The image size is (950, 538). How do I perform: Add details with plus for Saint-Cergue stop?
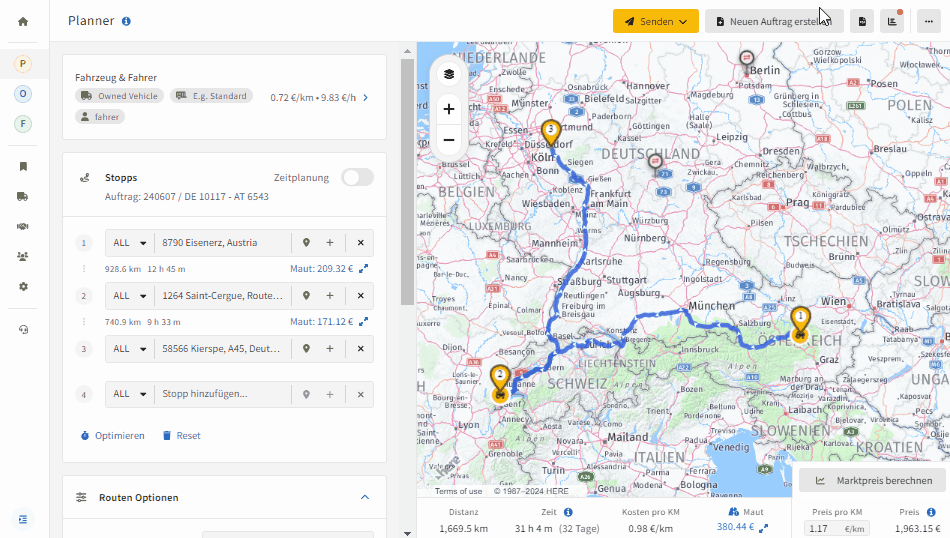pyautogui.click(x=330, y=296)
